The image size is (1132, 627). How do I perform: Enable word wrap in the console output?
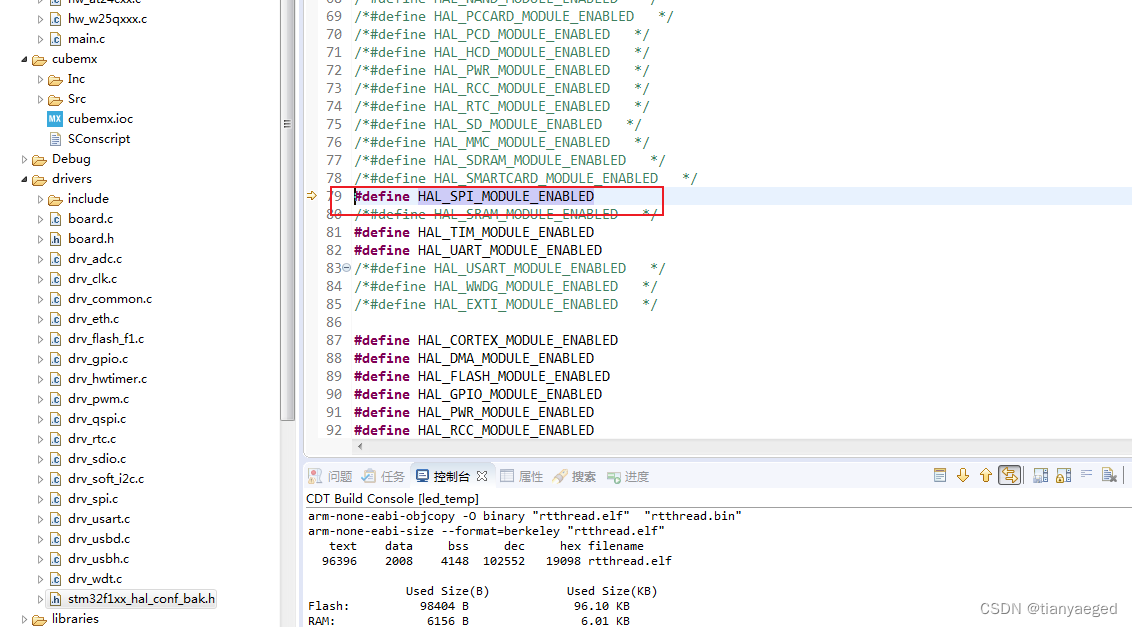tap(1087, 475)
